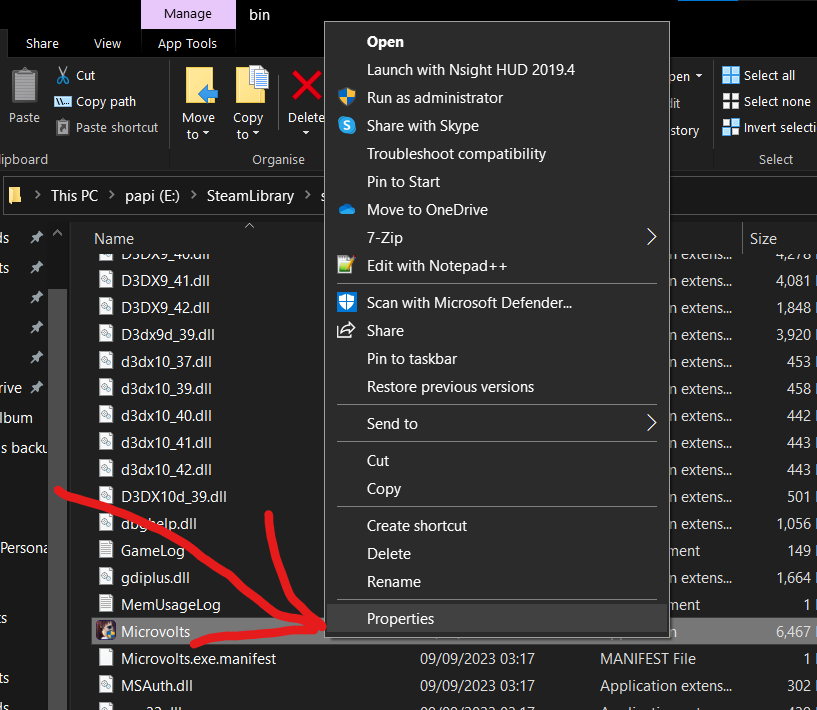The height and width of the screenshot is (710, 817).
Task: Select Launch with Nsight HUD 2019.4
Action: pos(497,70)
